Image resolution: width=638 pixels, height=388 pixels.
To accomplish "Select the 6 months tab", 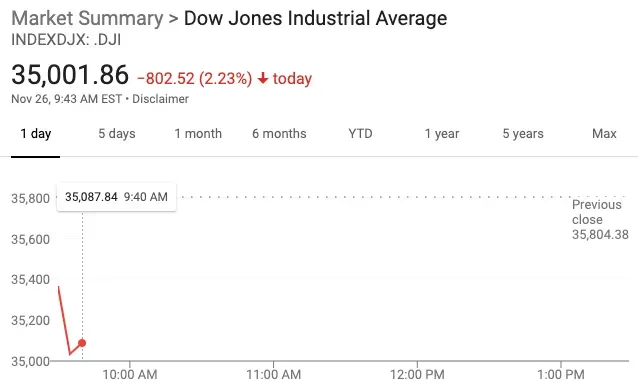I will coord(279,133).
